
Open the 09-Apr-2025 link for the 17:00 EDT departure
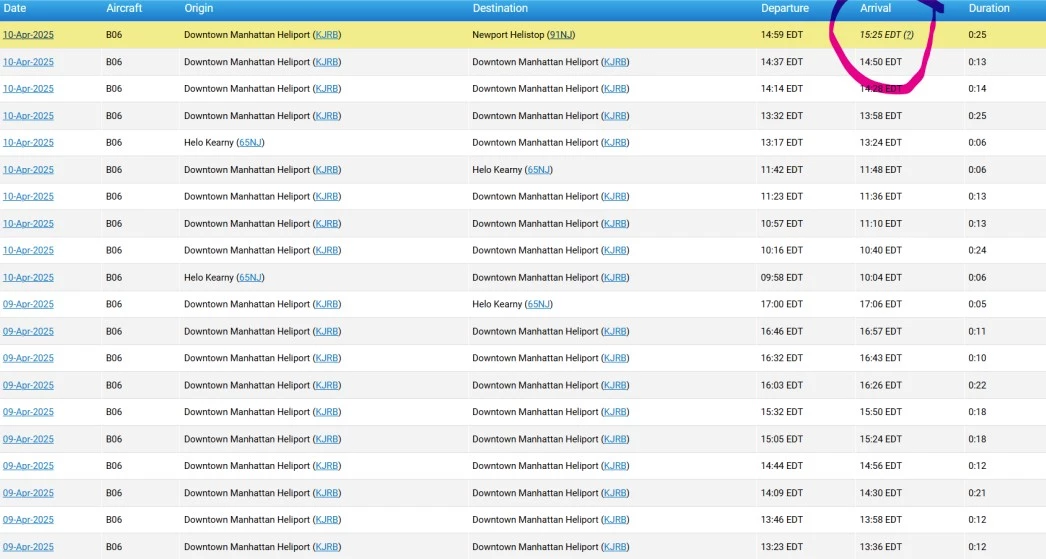click(x=28, y=304)
